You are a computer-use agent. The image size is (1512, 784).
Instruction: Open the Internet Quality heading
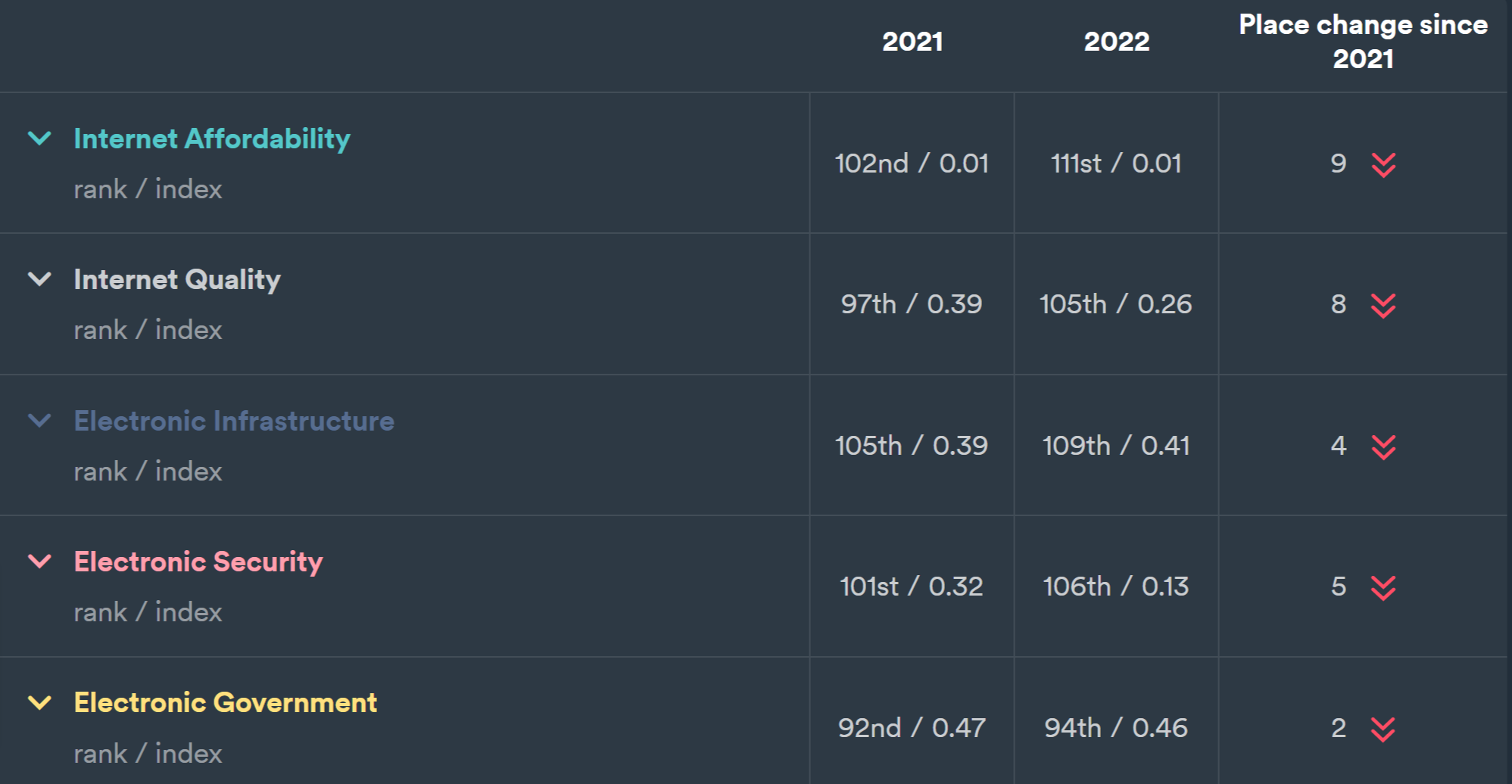point(177,280)
